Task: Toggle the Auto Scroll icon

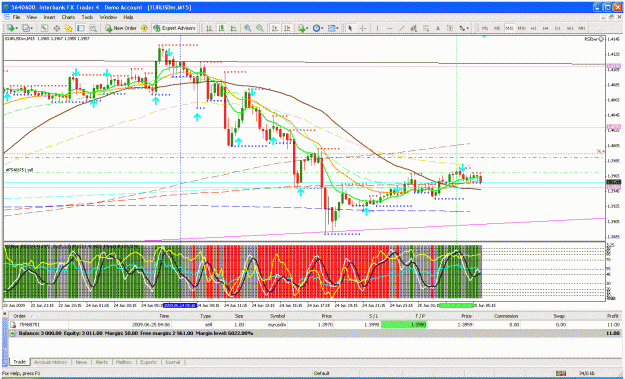Action: point(275,28)
